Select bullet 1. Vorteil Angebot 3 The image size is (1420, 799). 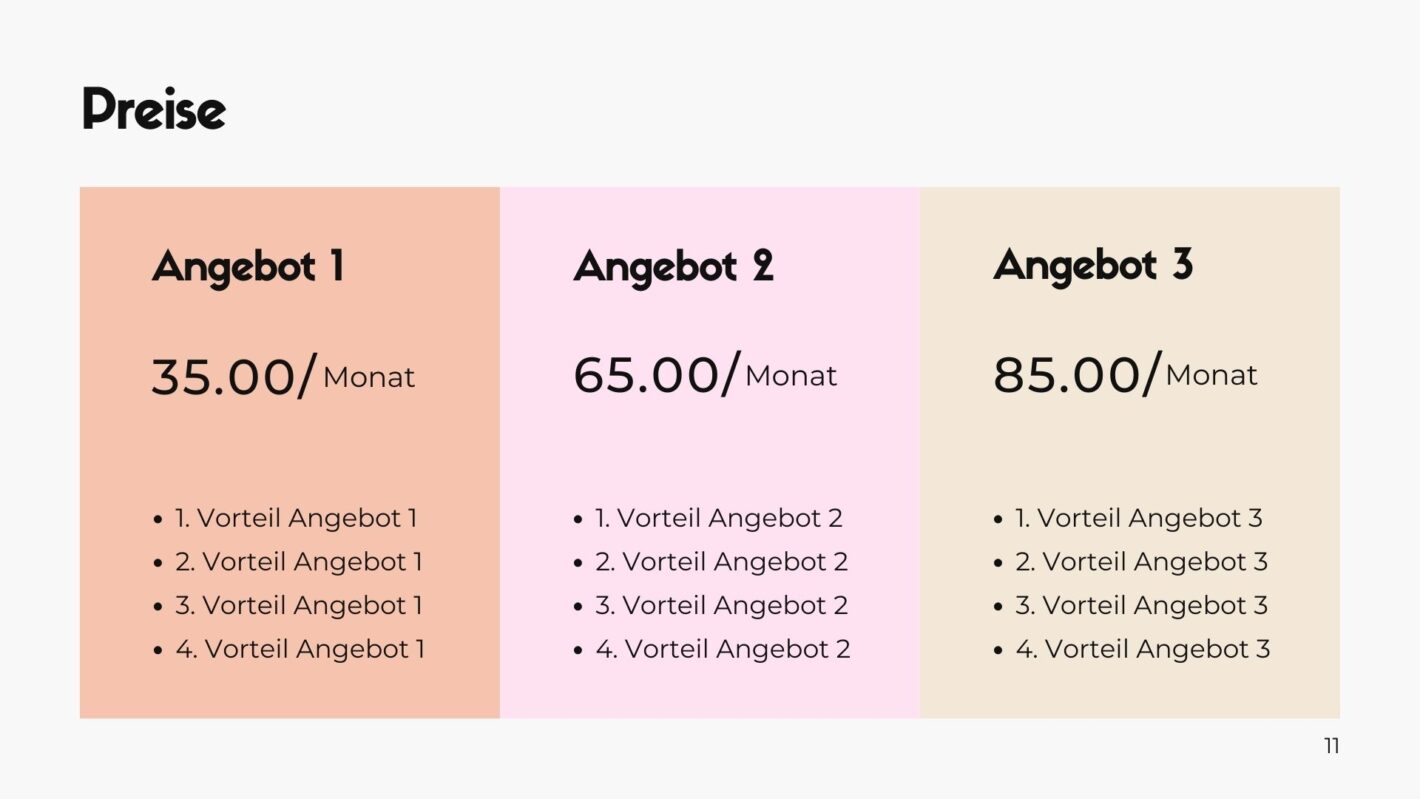(1139, 518)
